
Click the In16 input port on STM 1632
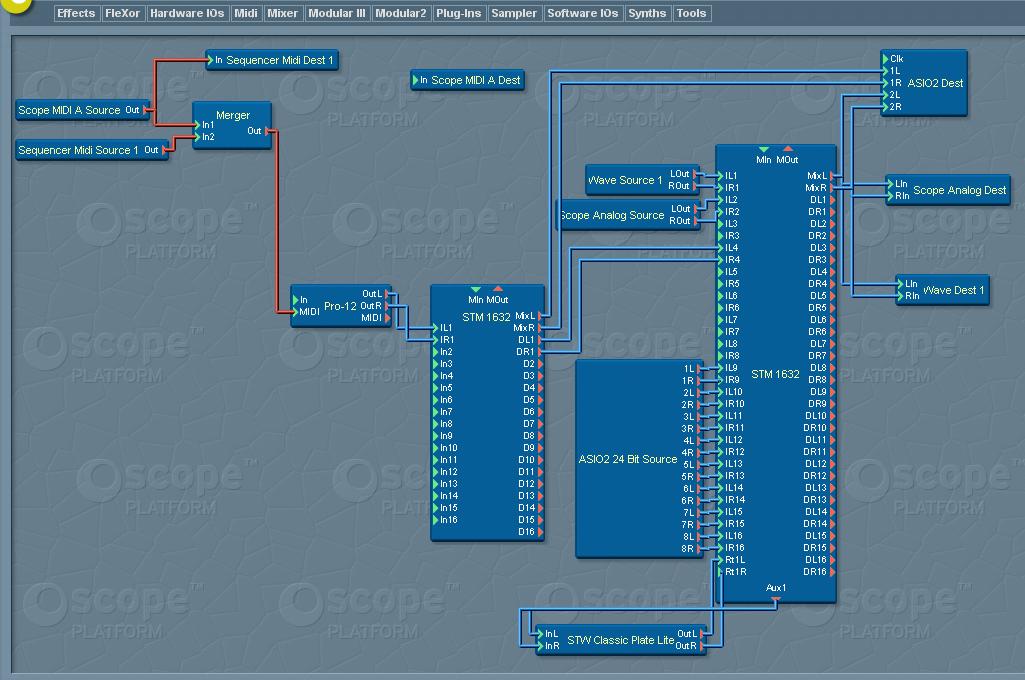[x=435, y=520]
